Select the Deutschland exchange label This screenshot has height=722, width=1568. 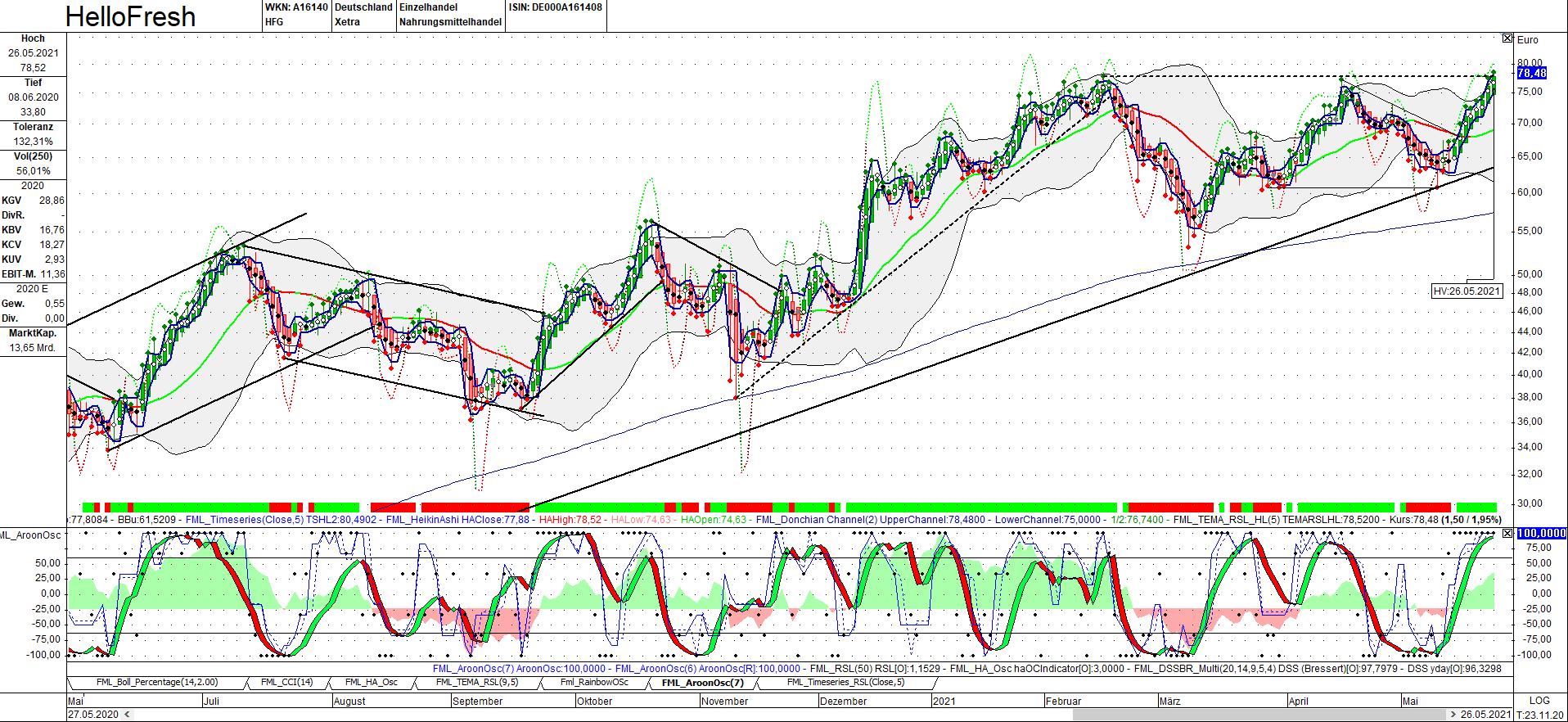pos(363,7)
